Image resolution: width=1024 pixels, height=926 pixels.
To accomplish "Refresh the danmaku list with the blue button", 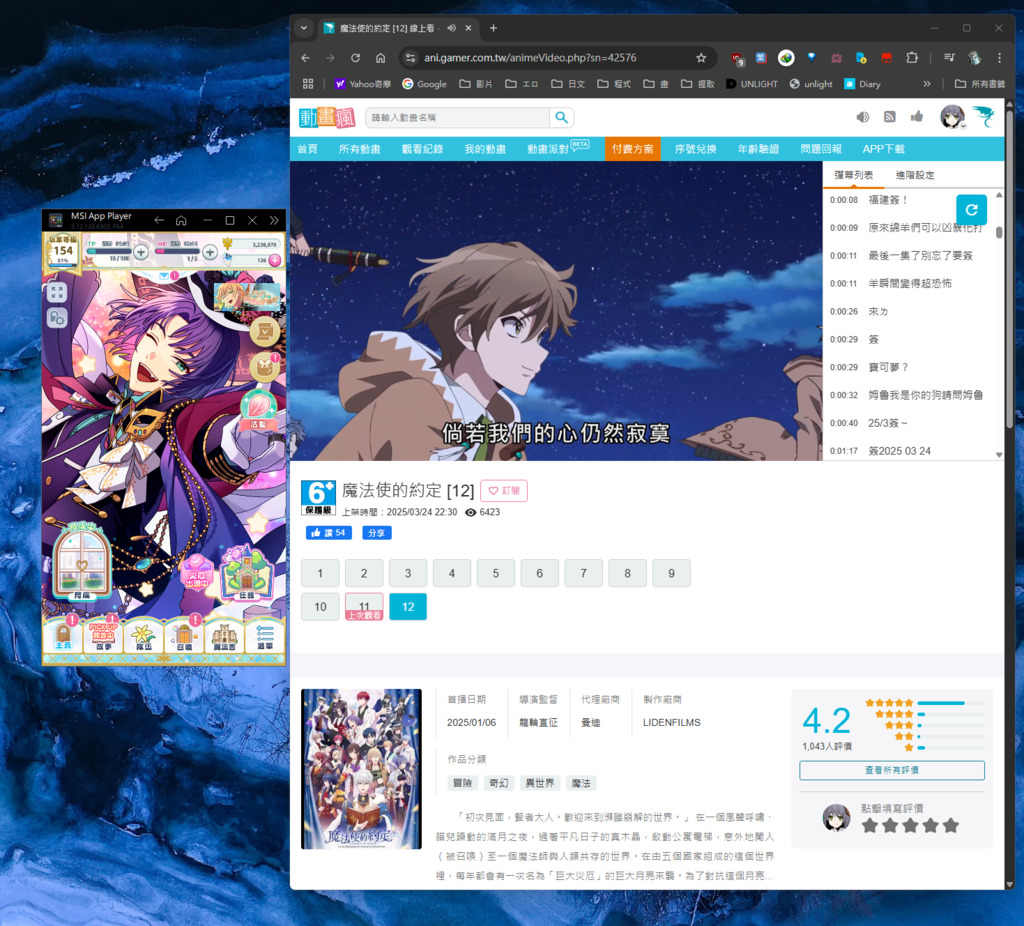I will point(971,210).
